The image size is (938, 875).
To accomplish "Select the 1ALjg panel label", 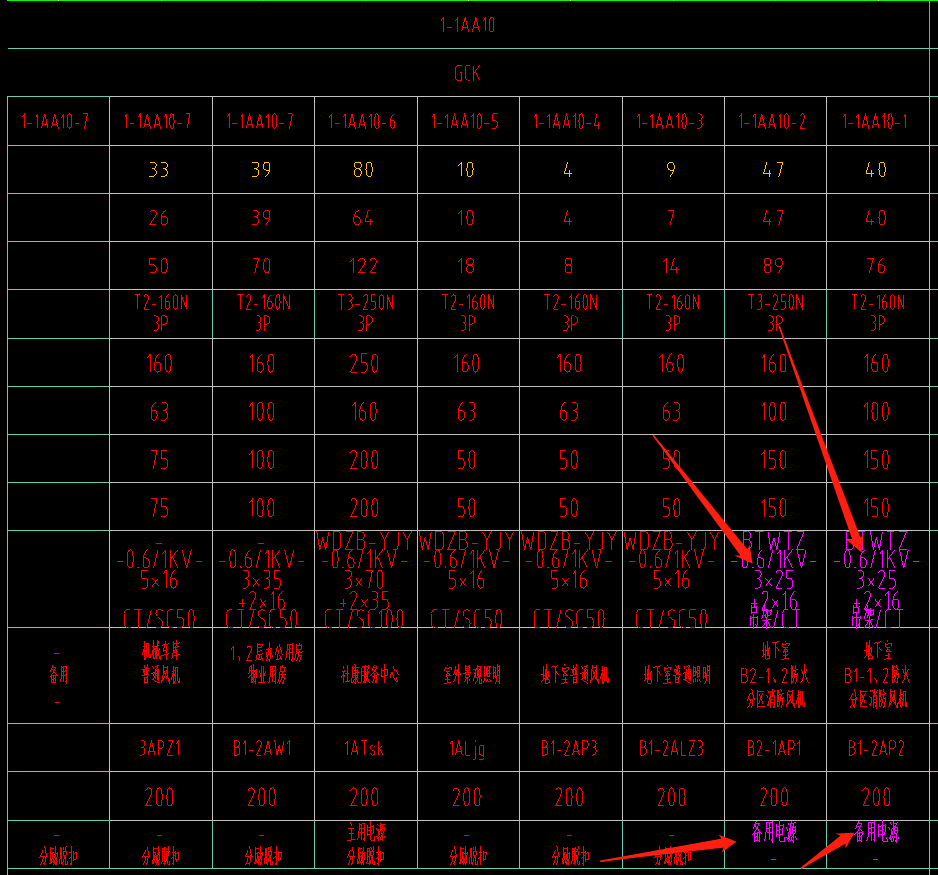I will coord(467,749).
